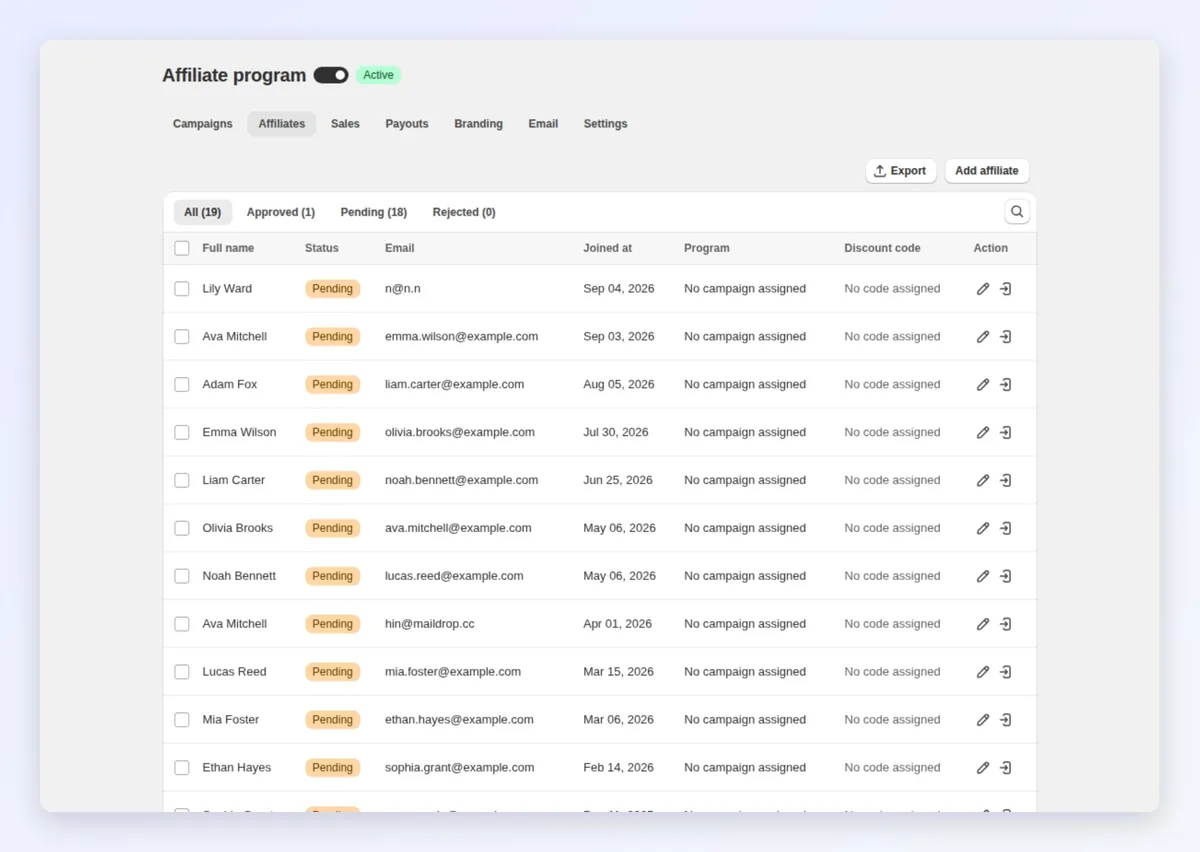Filter by Pending (18)
Screen dimensions: 1200x852
click(374, 212)
